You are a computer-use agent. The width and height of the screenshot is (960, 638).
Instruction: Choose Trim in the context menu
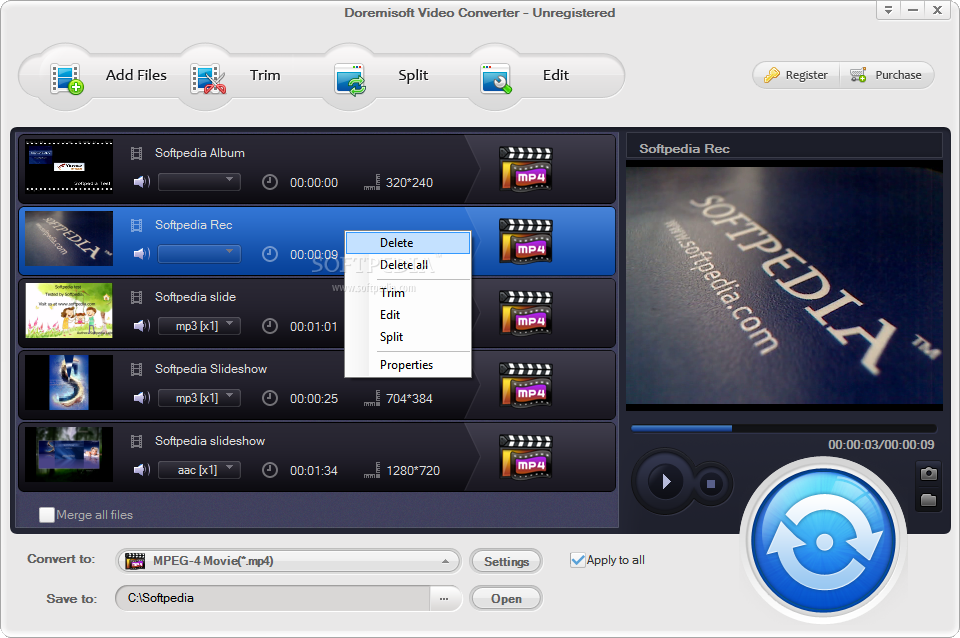click(408, 293)
